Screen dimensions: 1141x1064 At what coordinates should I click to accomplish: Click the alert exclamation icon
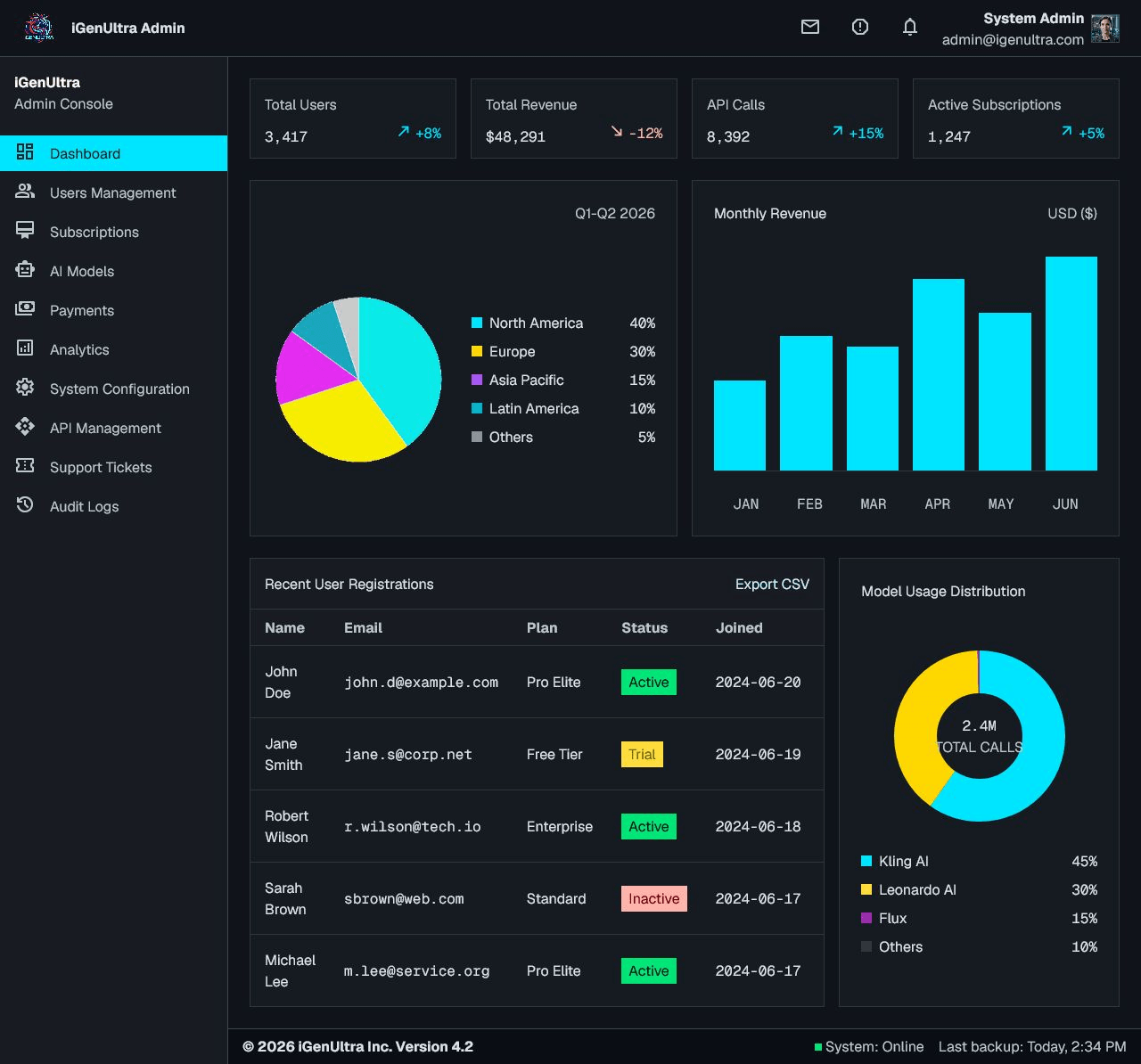(860, 27)
